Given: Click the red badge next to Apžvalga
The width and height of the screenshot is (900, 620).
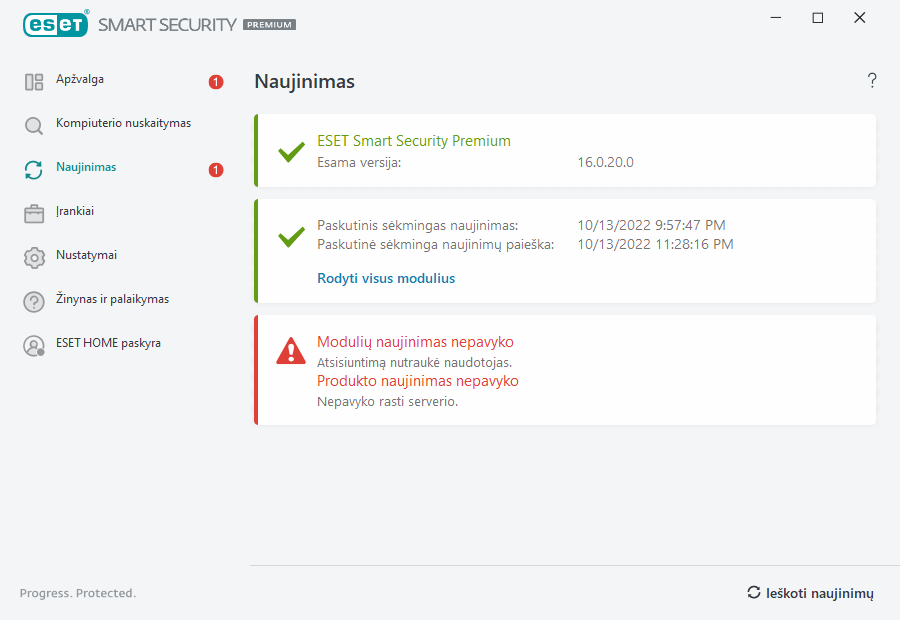Looking at the screenshot, I should pos(216,82).
